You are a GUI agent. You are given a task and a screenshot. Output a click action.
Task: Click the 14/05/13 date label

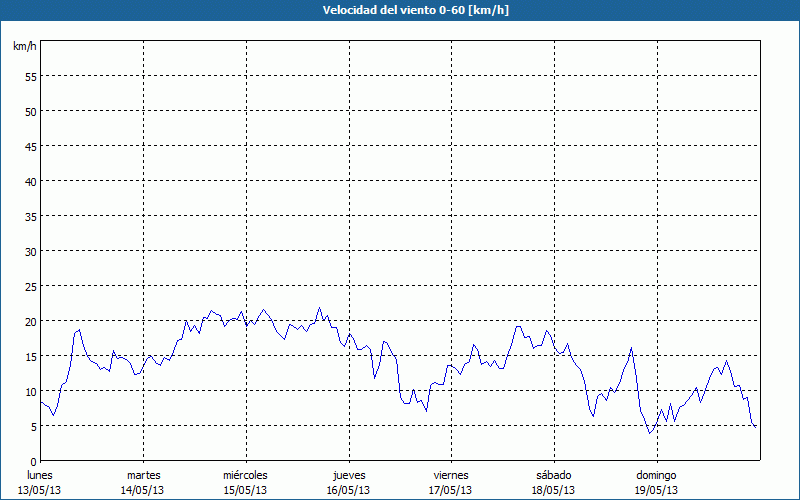click(x=143, y=490)
